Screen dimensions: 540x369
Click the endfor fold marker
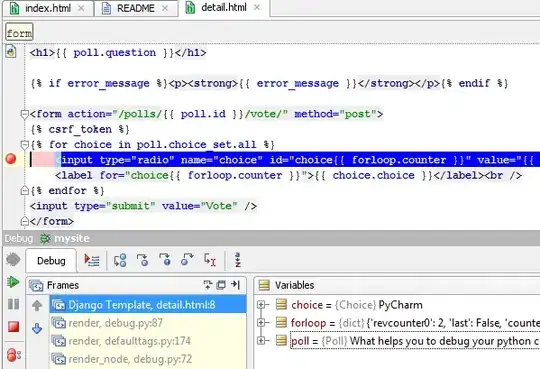[24, 190]
